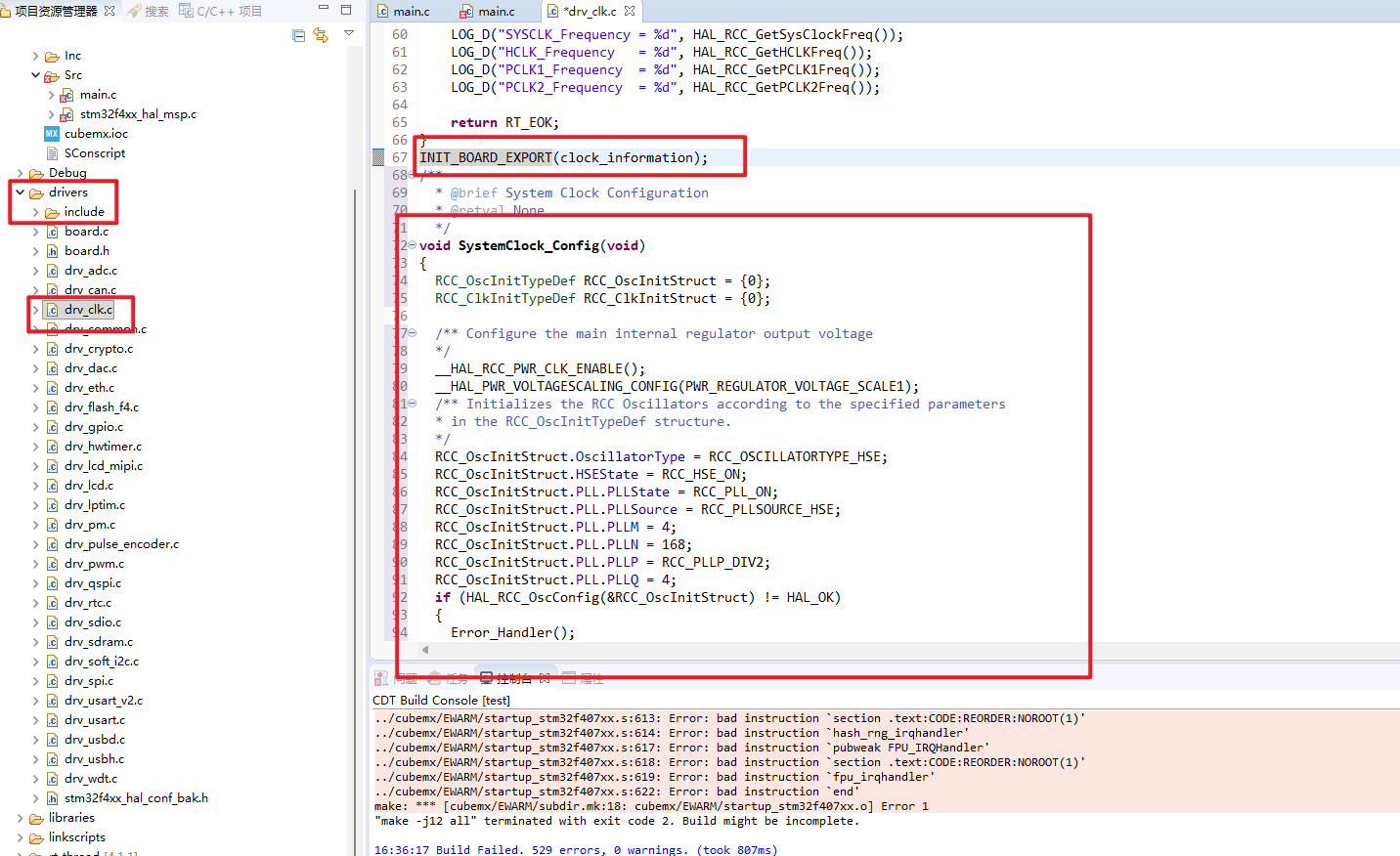This screenshot has width=1400, height=856.
Task: Select drv_hwtimer.c file
Action: pyautogui.click(x=104, y=447)
